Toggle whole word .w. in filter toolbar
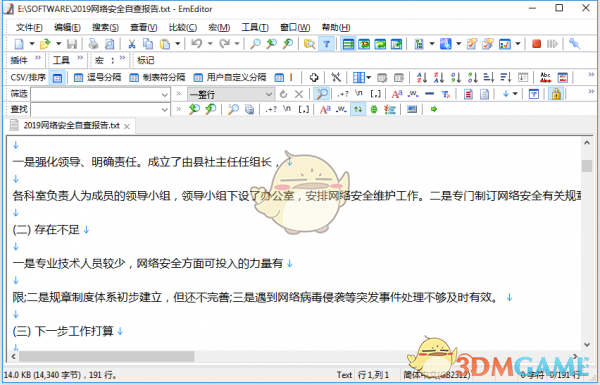The width and height of the screenshot is (600, 385). (413, 94)
